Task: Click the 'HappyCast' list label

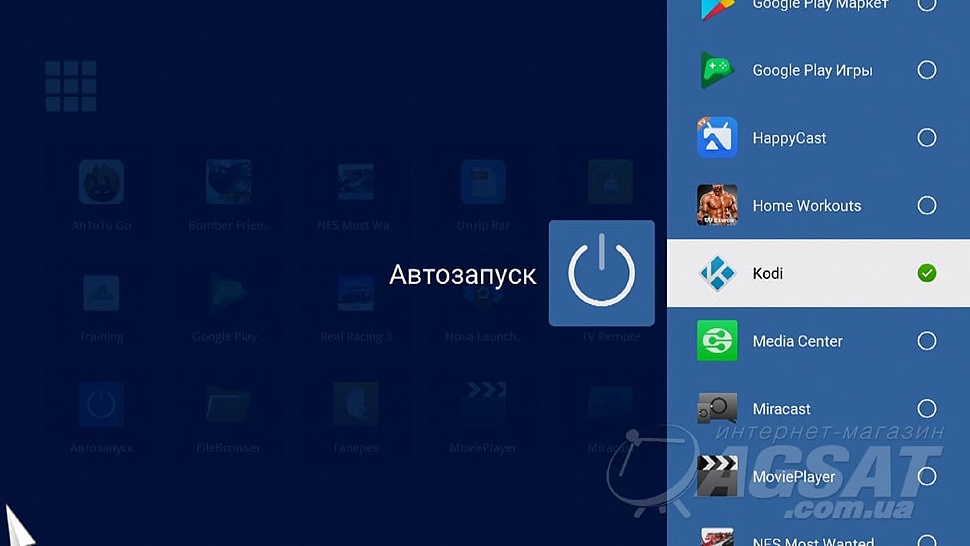Action: click(789, 138)
